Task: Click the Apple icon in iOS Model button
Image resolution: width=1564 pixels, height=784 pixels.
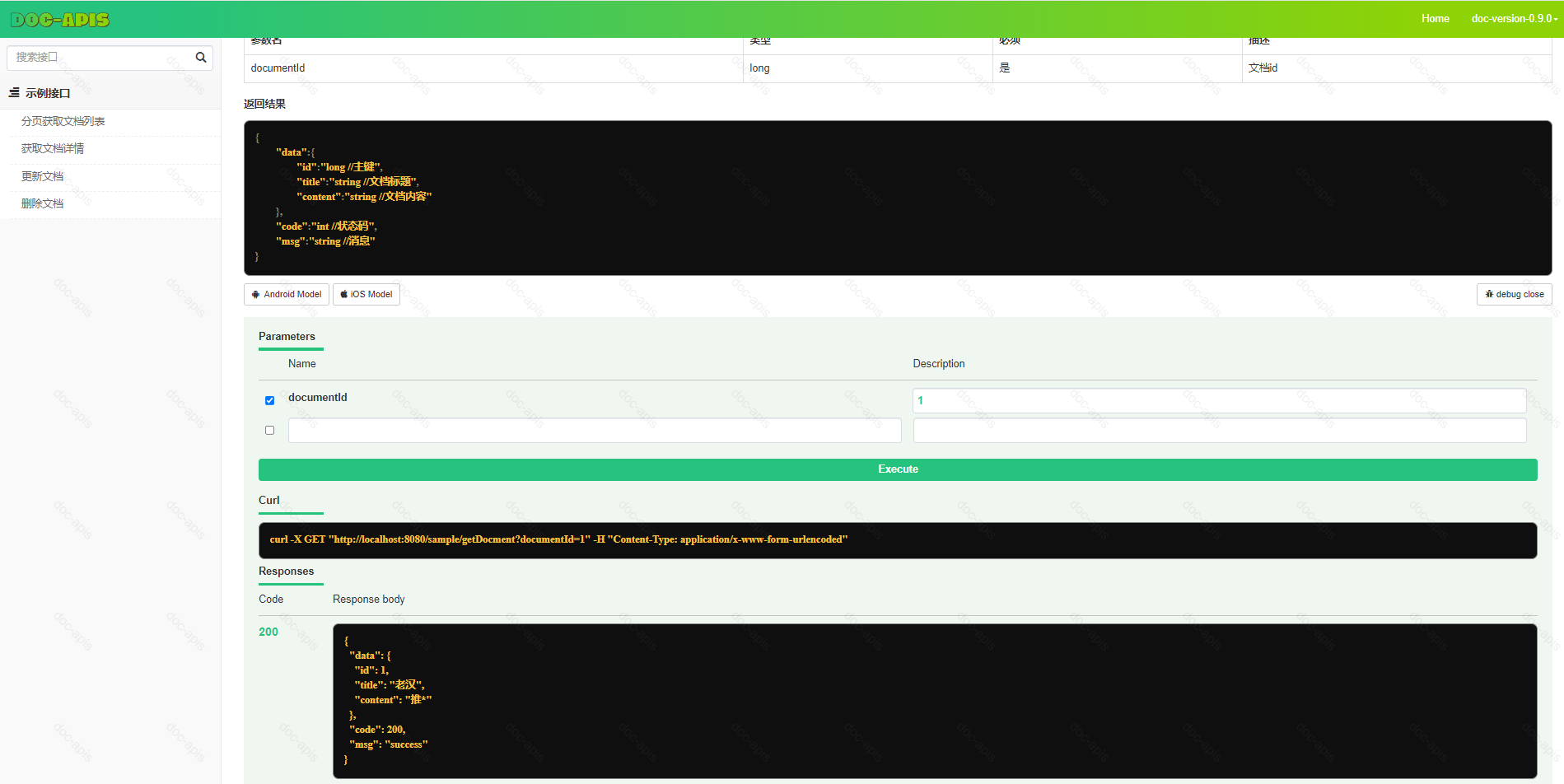Action: [x=344, y=295]
